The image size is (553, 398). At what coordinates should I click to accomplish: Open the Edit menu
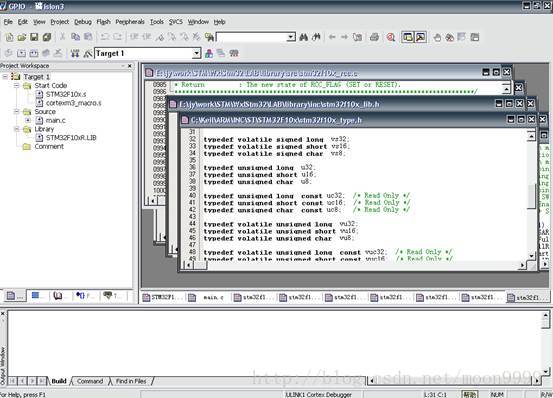(x=23, y=22)
